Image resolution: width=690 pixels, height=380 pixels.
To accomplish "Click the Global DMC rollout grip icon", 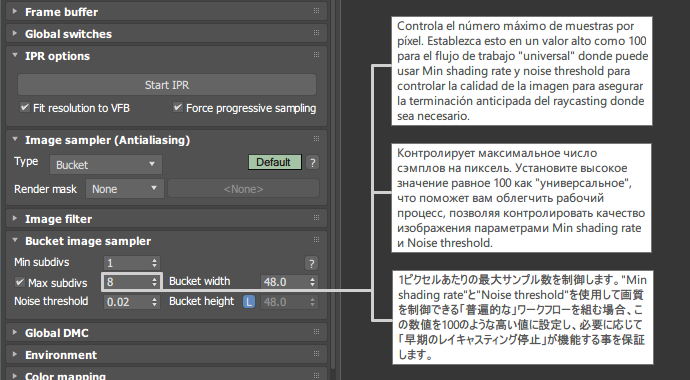I will tap(316, 332).
